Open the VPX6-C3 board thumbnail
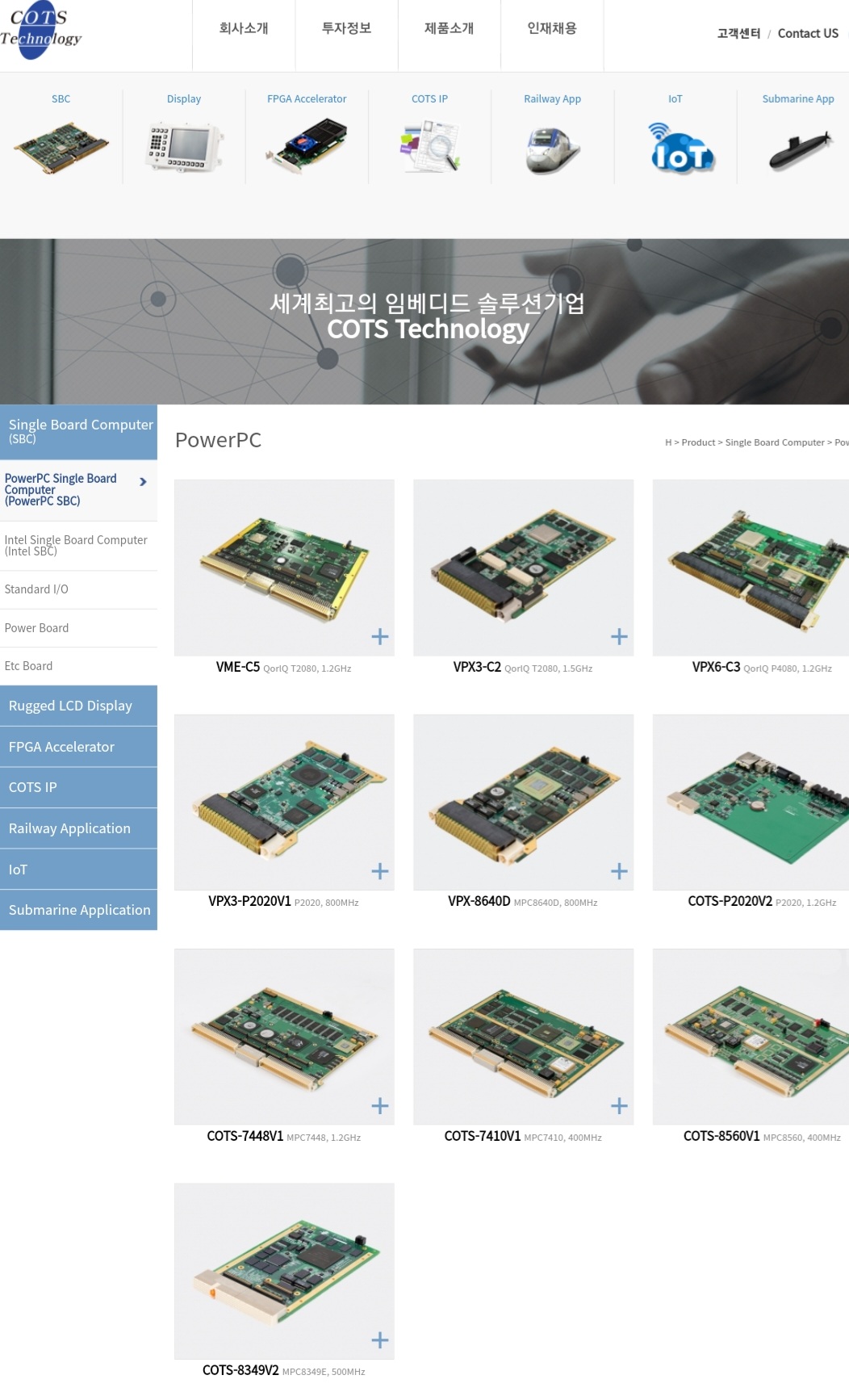The width and height of the screenshot is (849, 1400). tap(751, 568)
